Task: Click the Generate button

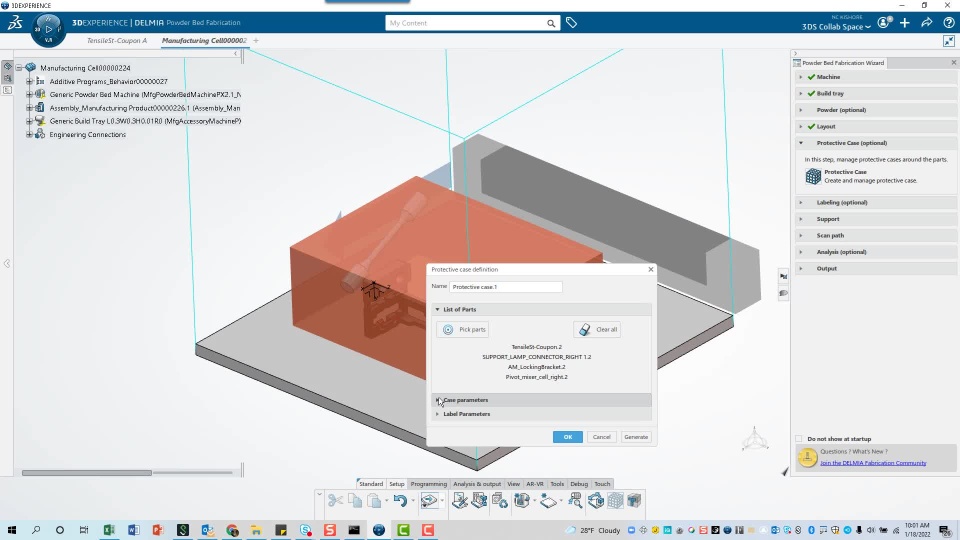Action: point(636,437)
